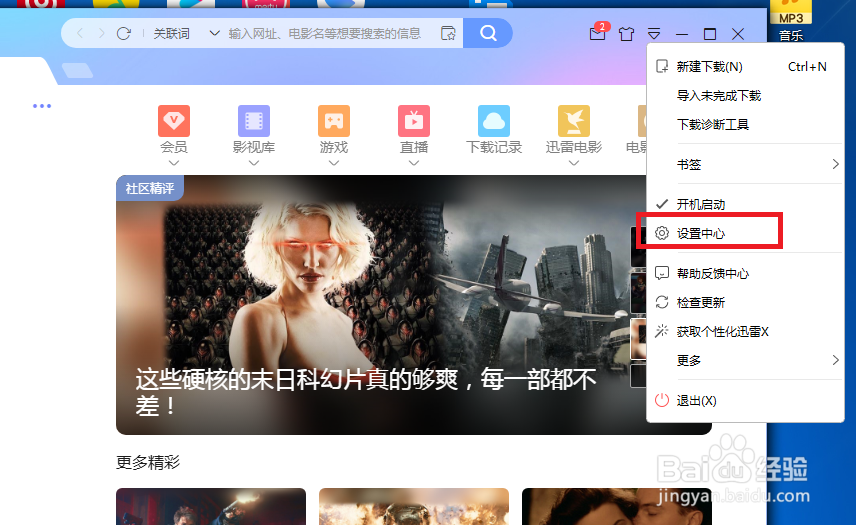Click the bookmark star icon in search bar
The width and height of the screenshot is (856, 525).
coord(448,34)
